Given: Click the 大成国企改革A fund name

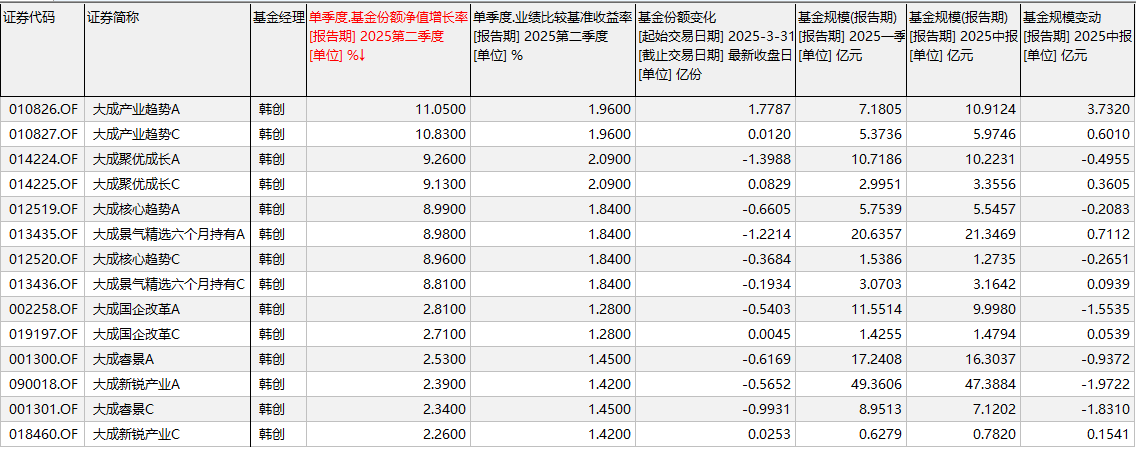Looking at the screenshot, I should coord(136,309).
